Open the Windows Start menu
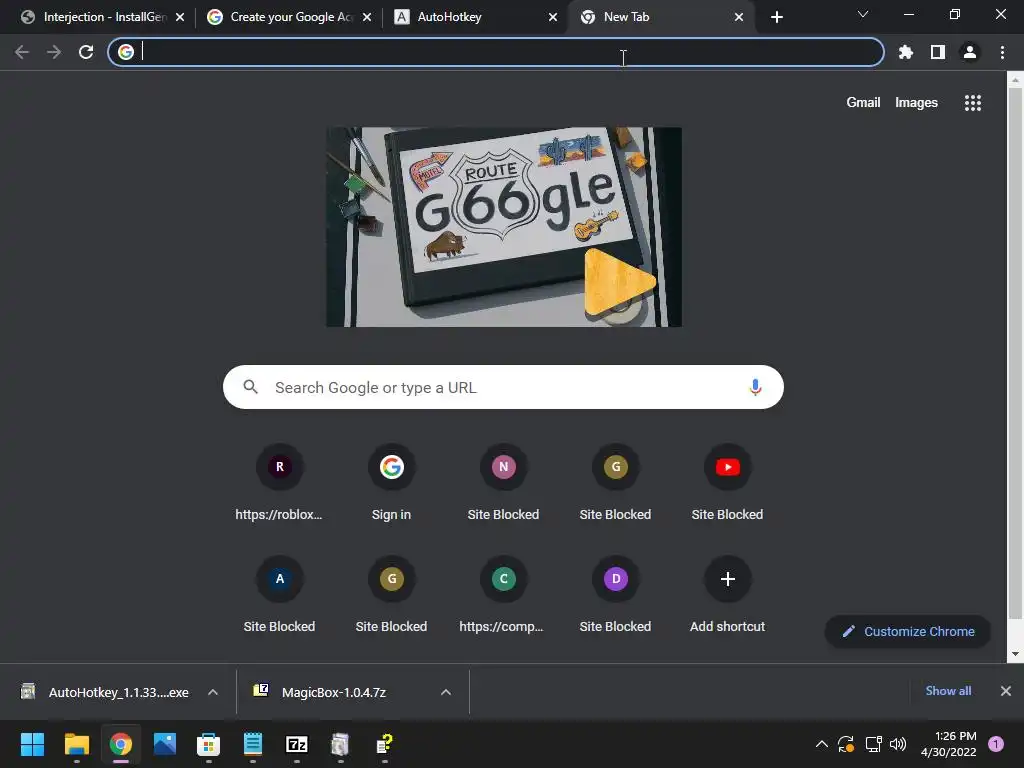 [x=32, y=744]
